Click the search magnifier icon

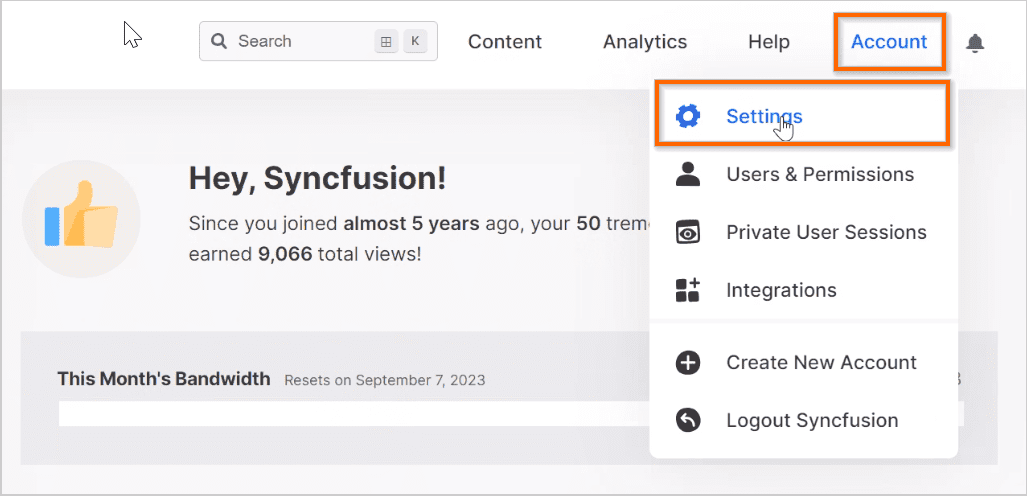[219, 41]
